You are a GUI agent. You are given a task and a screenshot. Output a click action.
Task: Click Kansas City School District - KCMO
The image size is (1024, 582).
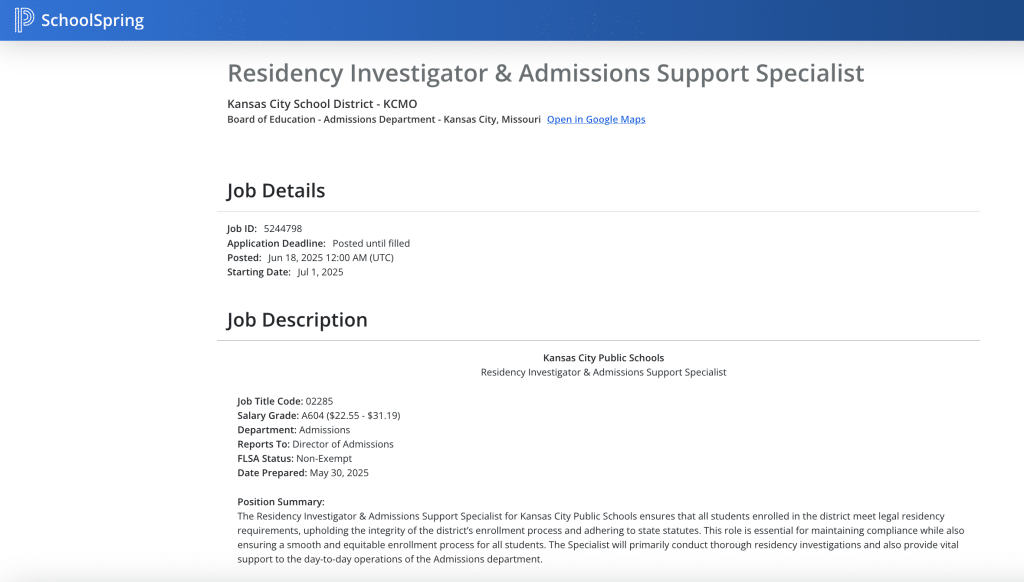(322, 104)
